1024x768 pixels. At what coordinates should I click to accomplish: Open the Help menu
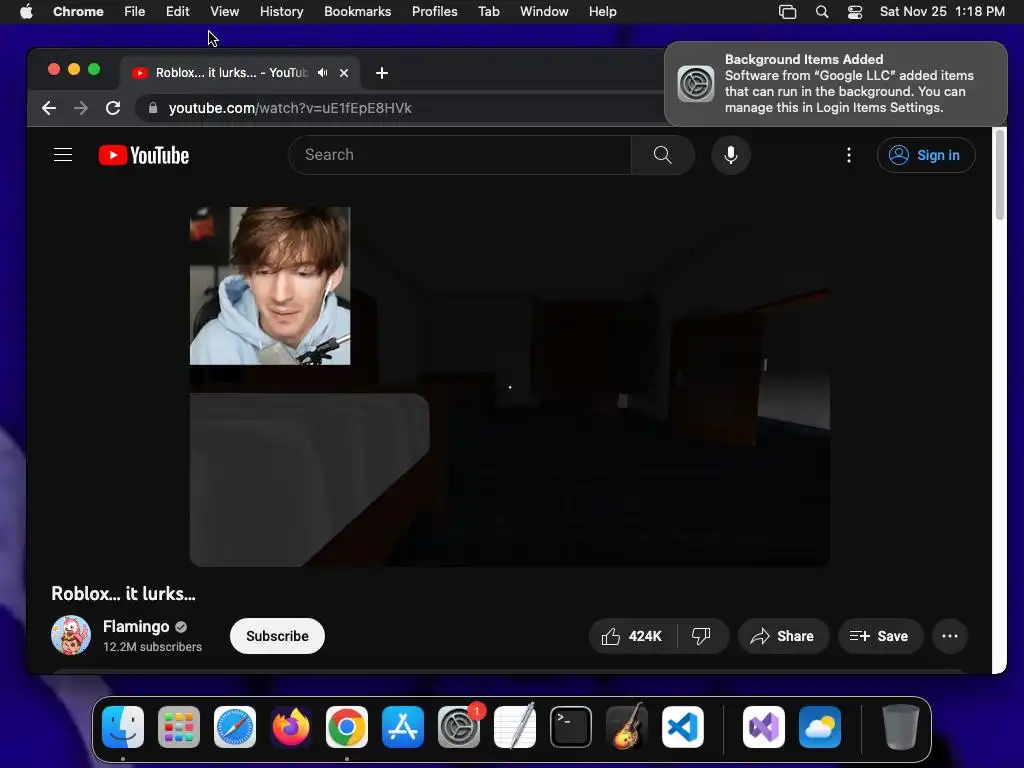602,11
